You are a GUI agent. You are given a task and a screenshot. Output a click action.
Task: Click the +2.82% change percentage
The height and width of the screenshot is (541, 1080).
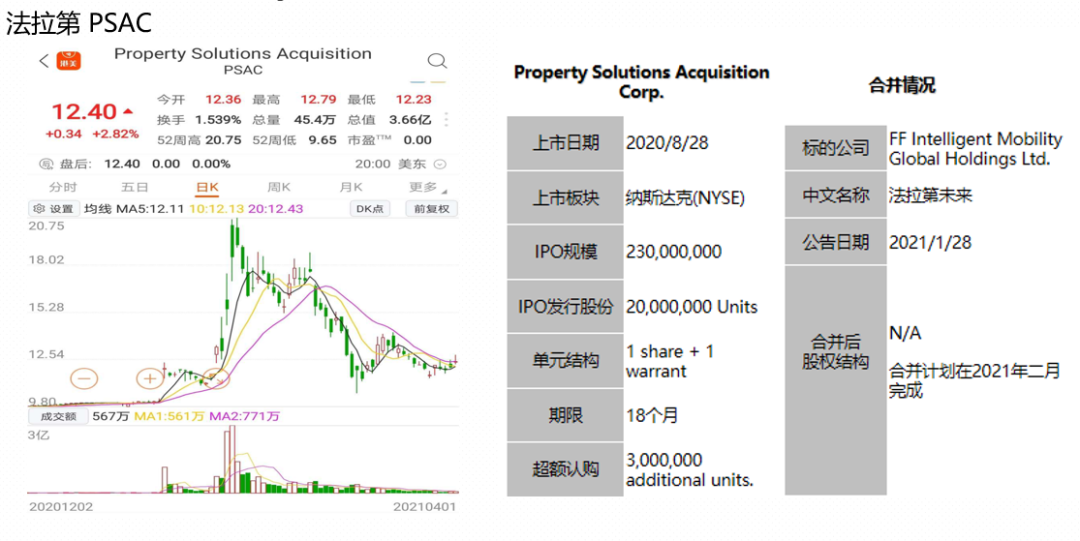pyautogui.click(x=116, y=134)
